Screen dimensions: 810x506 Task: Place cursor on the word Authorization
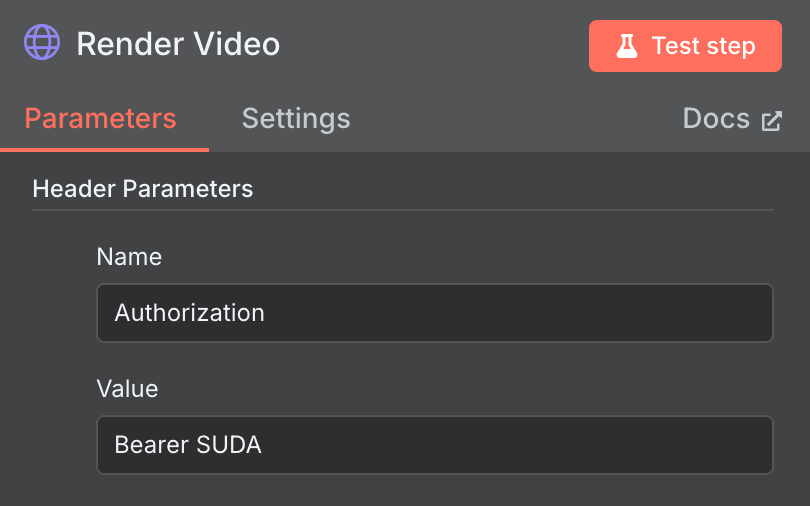189,313
